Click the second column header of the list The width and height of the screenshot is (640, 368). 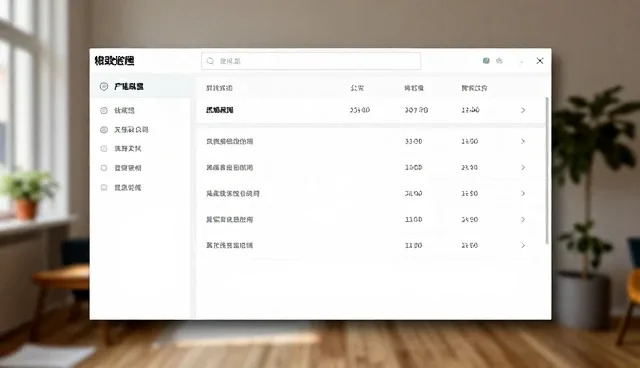click(357, 88)
